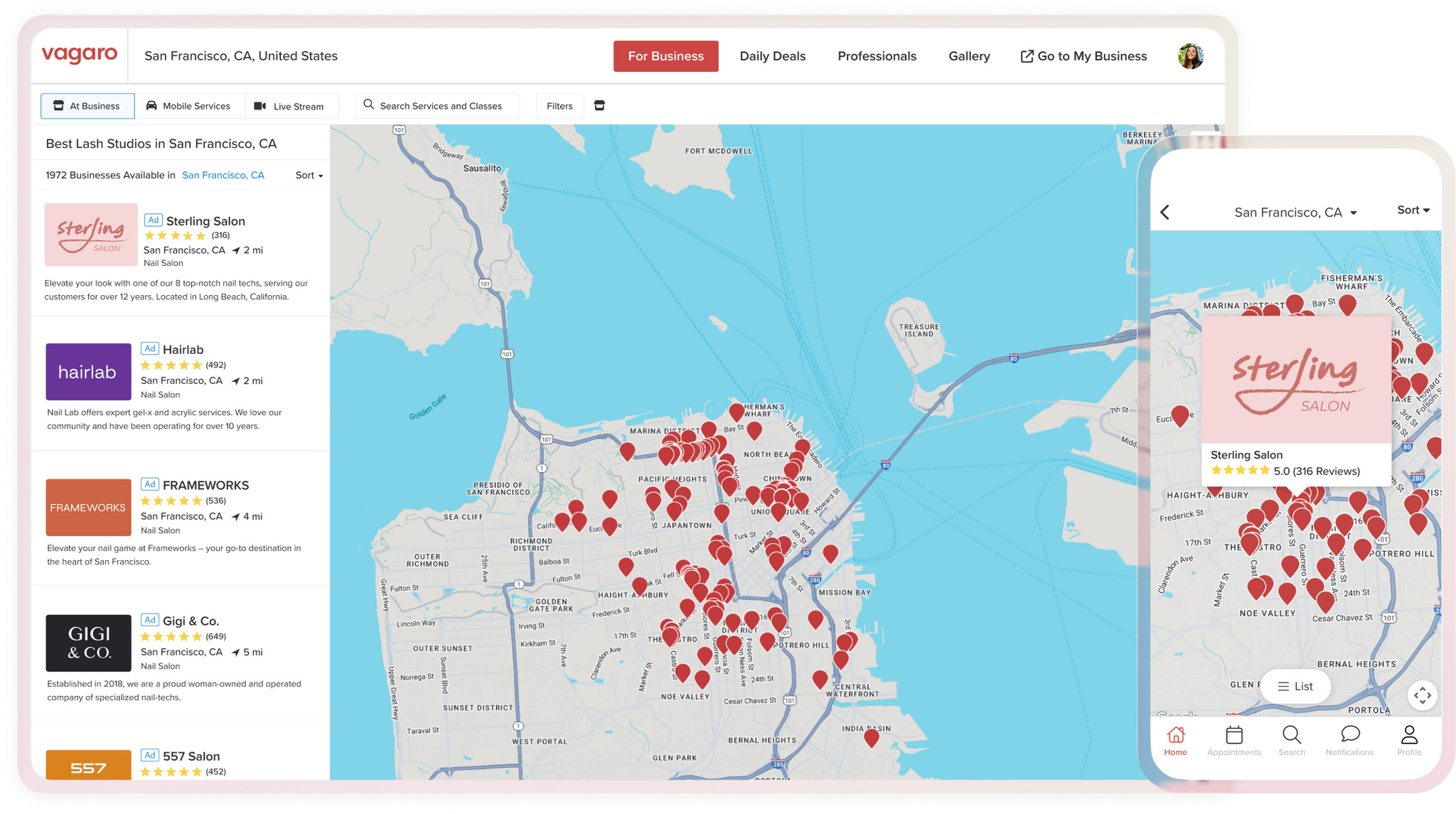The width and height of the screenshot is (1456, 814).
Task: Tap Profile icon in phone bottom bar
Action: pos(1408,741)
